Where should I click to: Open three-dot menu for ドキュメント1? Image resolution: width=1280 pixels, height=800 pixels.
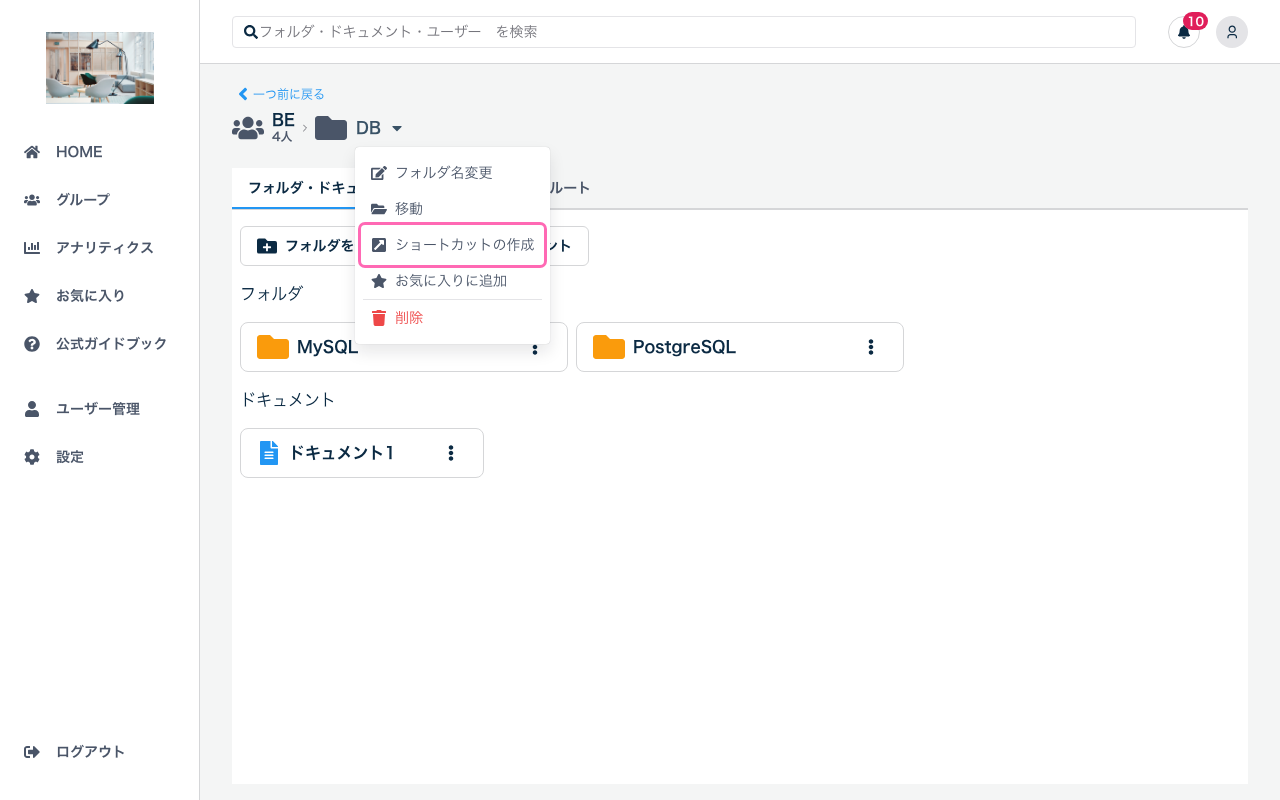[451, 453]
